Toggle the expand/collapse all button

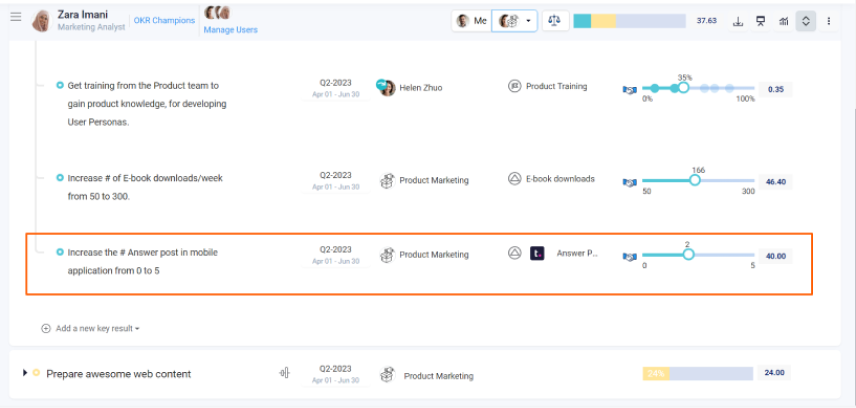[x=806, y=21]
